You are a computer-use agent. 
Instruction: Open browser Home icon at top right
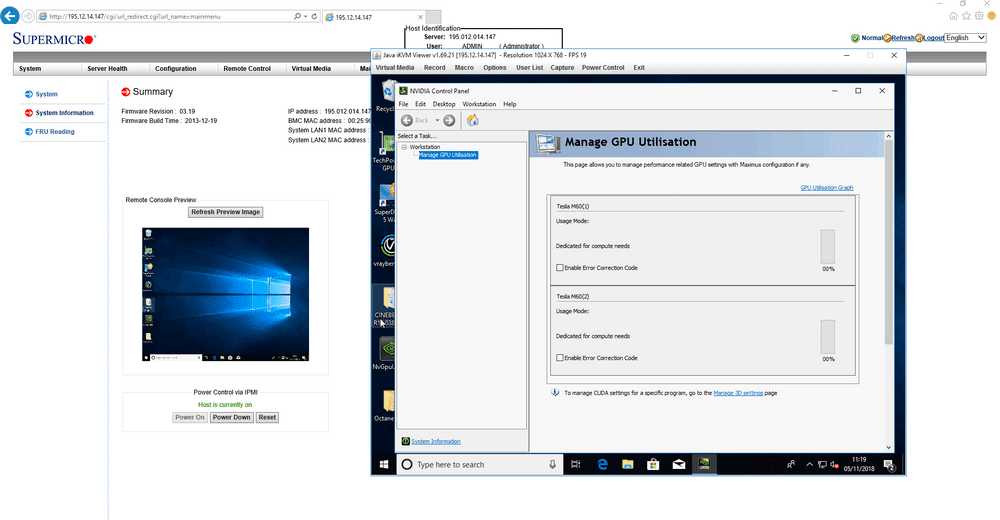[953, 16]
